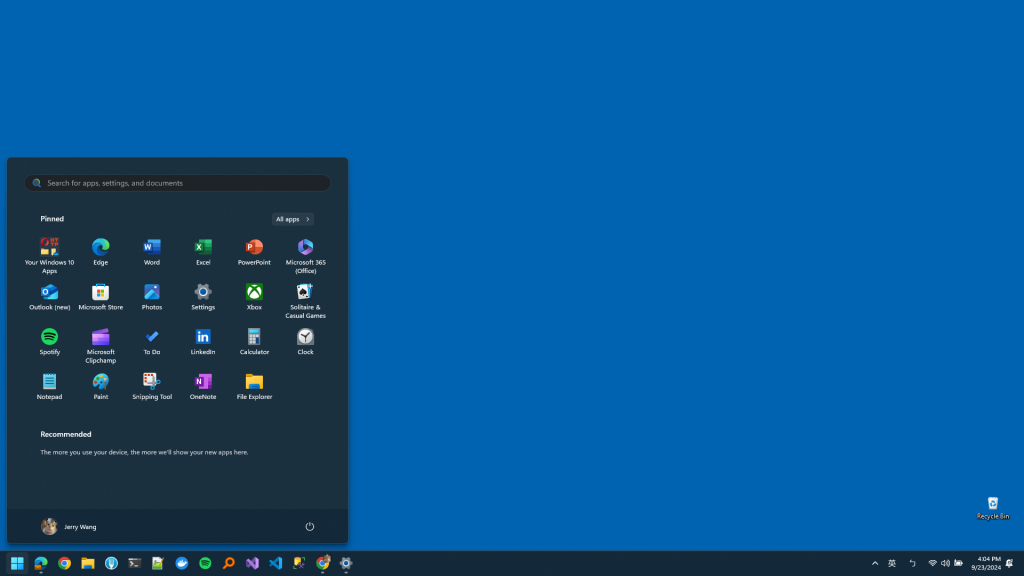Open the To Do app
1024x576 pixels.
[152, 341]
